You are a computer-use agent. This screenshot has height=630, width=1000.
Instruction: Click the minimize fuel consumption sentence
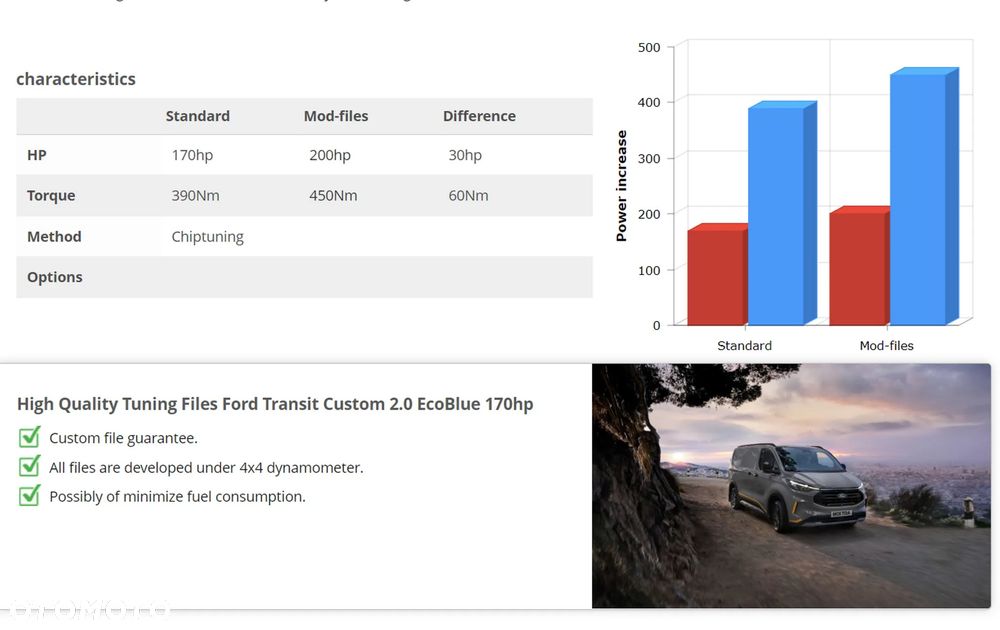[177, 497]
